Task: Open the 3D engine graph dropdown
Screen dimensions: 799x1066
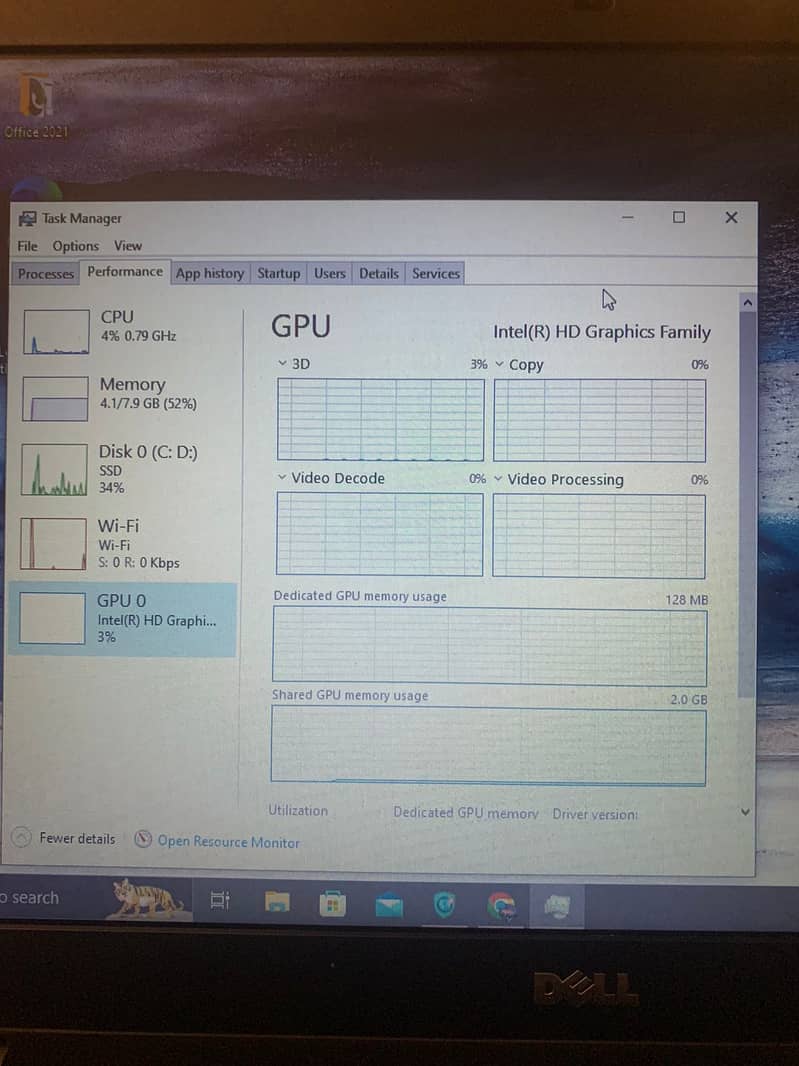Action: point(282,364)
